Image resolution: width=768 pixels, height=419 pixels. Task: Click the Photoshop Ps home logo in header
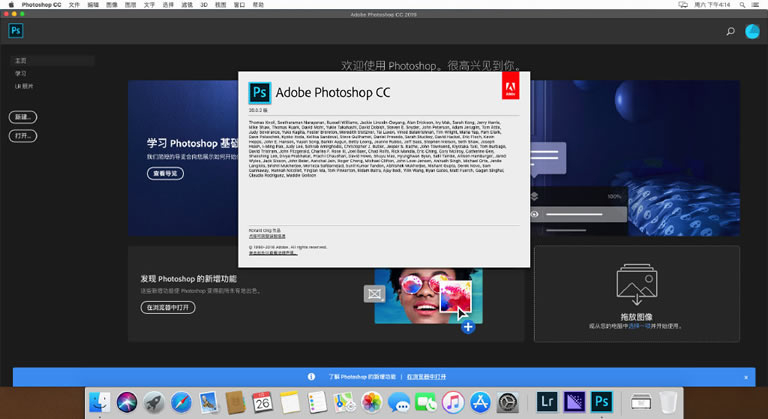point(16,31)
